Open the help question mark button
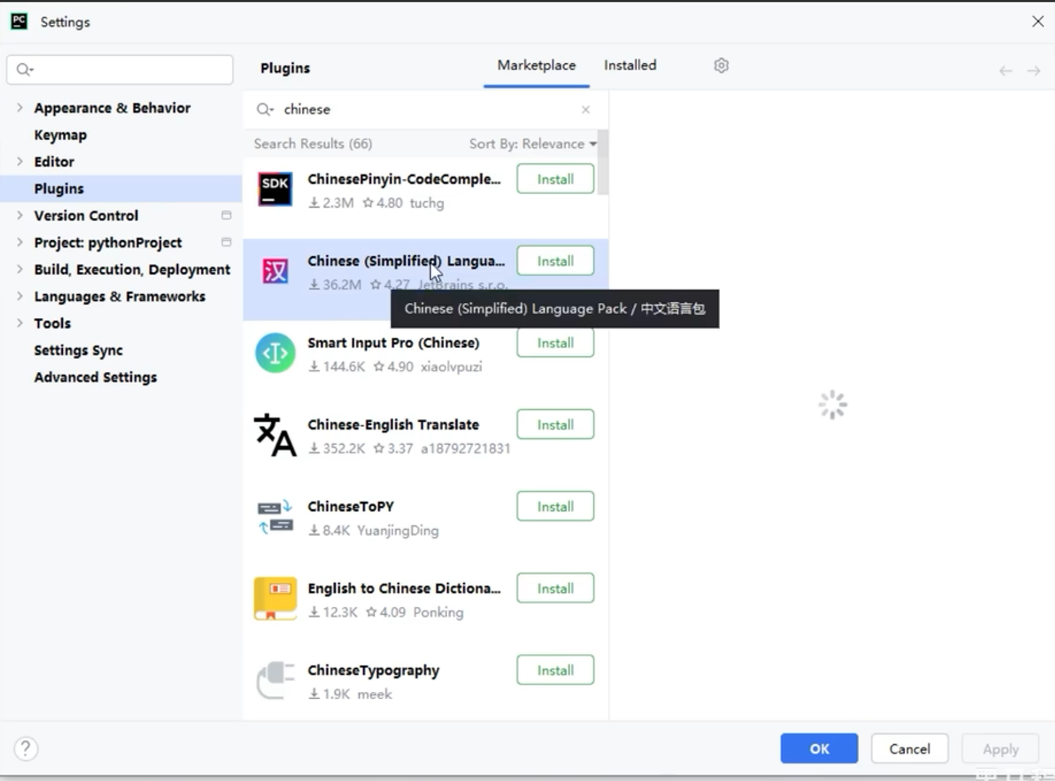This screenshot has height=781, width=1055. 26,749
